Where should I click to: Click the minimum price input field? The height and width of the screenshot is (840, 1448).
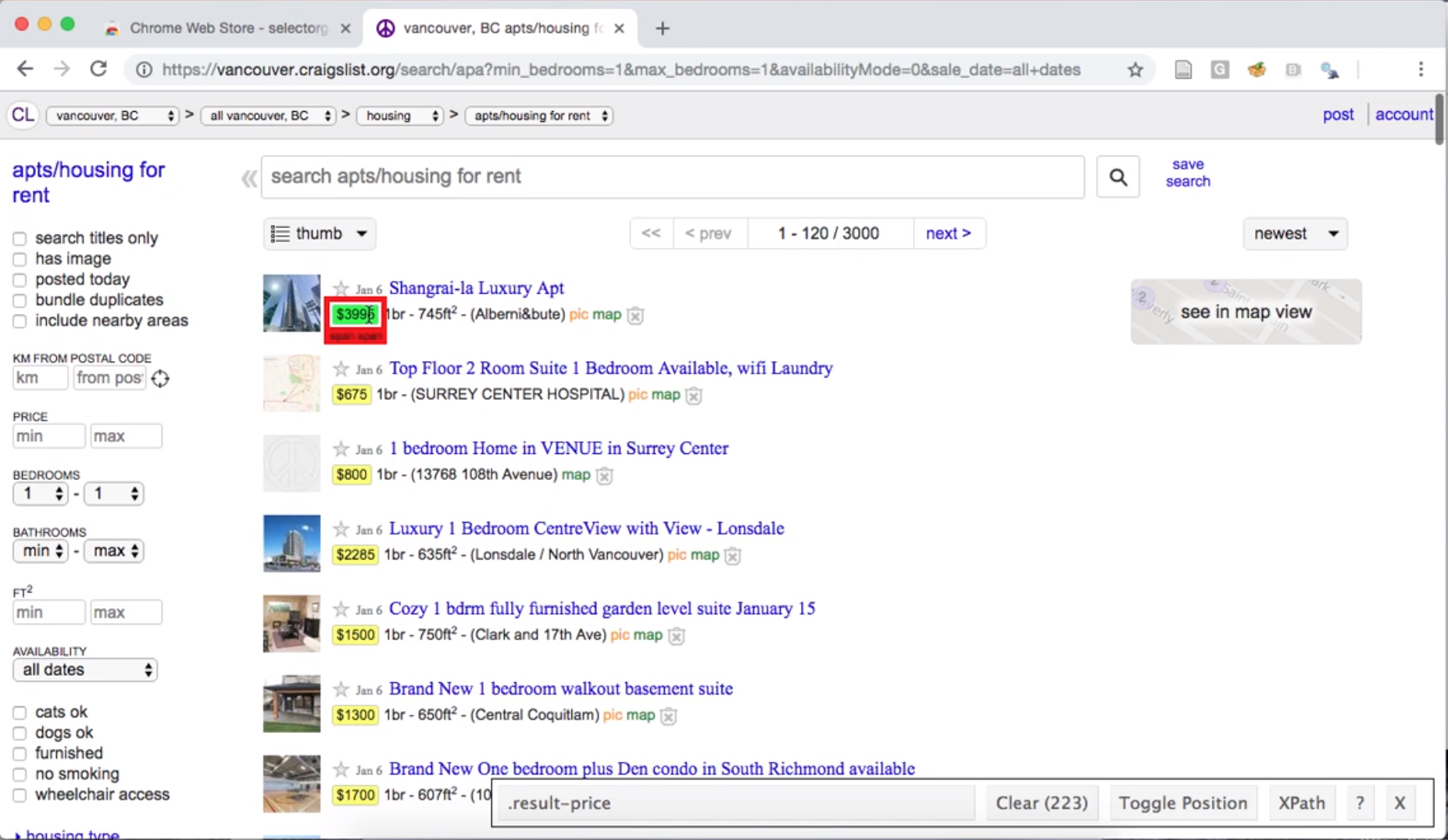point(48,436)
